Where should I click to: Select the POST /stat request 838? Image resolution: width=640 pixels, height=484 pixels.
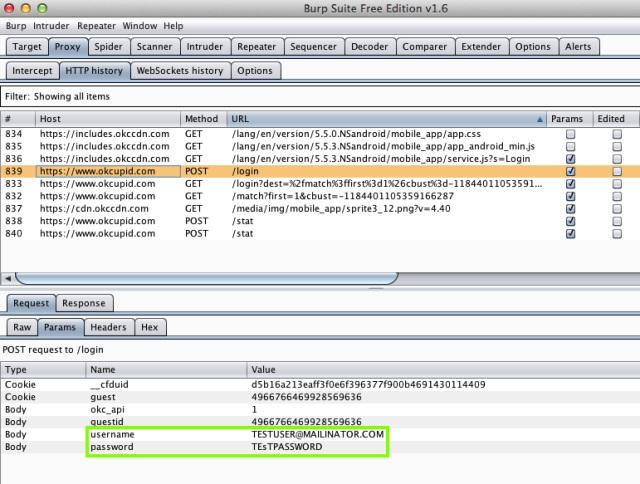(320, 221)
